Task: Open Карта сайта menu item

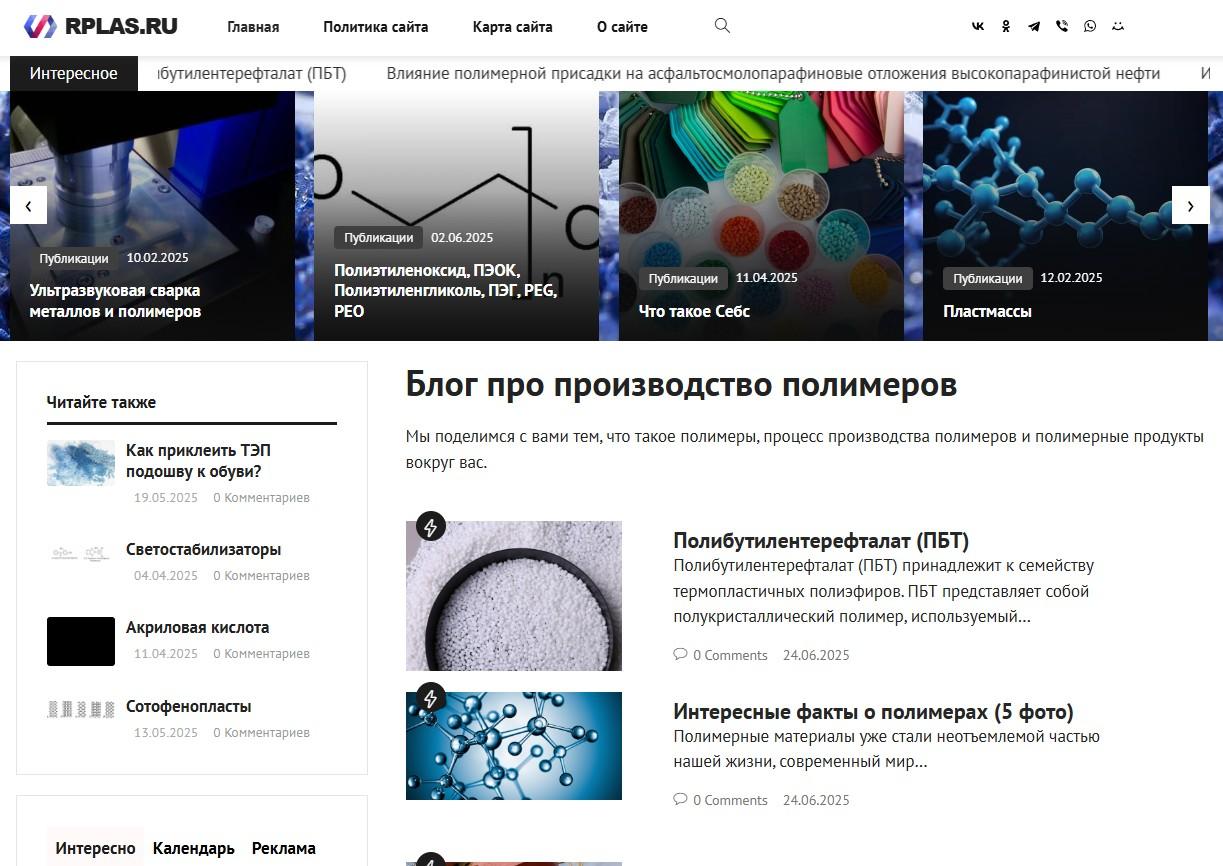Action: coord(512,27)
